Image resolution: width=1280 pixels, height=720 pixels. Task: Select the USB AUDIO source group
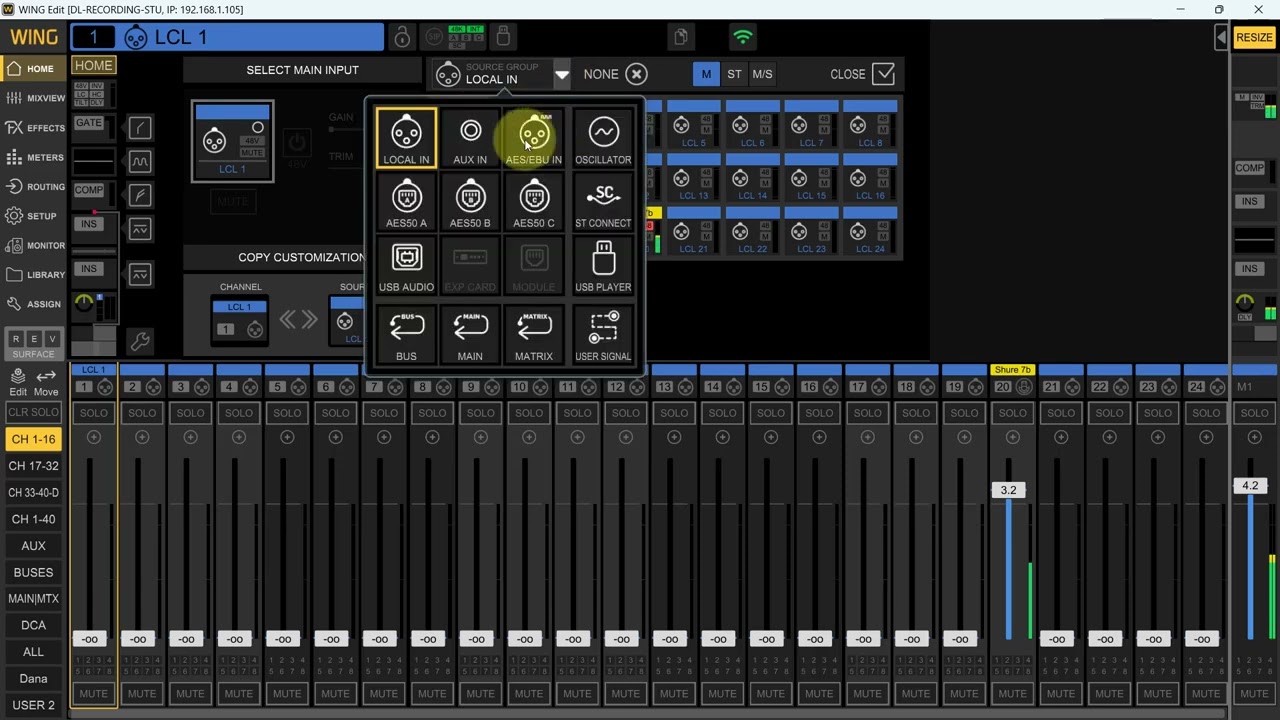406,267
